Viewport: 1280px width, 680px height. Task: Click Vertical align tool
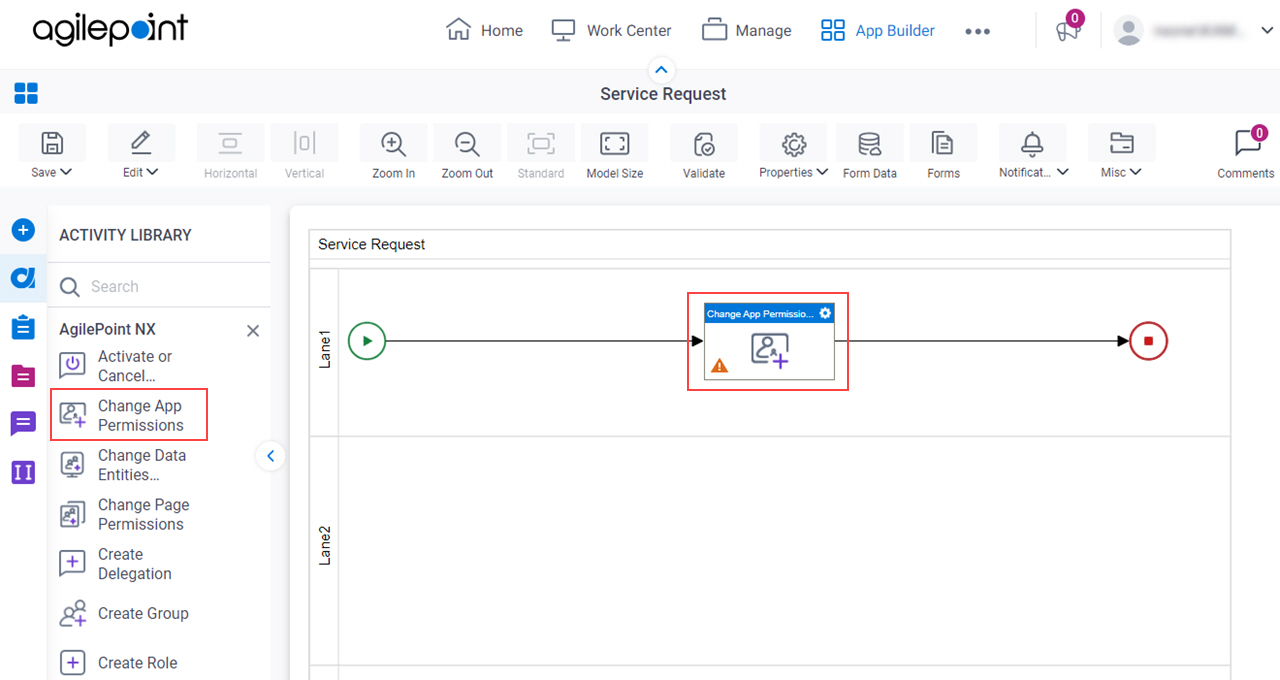[304, 152]
